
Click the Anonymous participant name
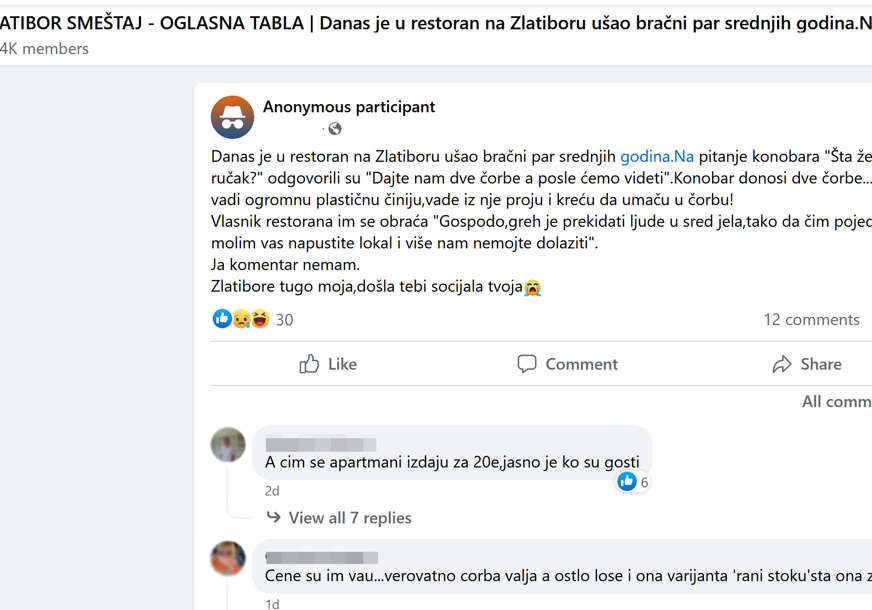[349, 107]
